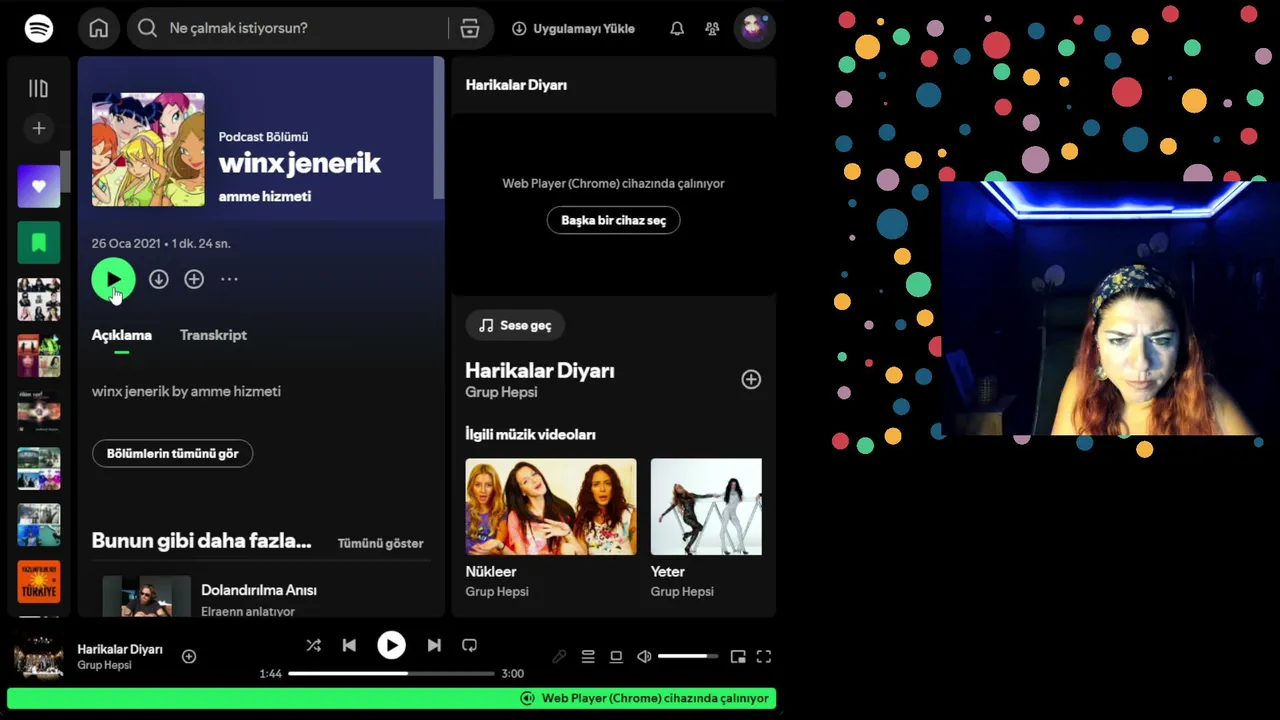Enter full screen mode
The height and width of the screenshot is (720, 1280).
coord(764,657)
